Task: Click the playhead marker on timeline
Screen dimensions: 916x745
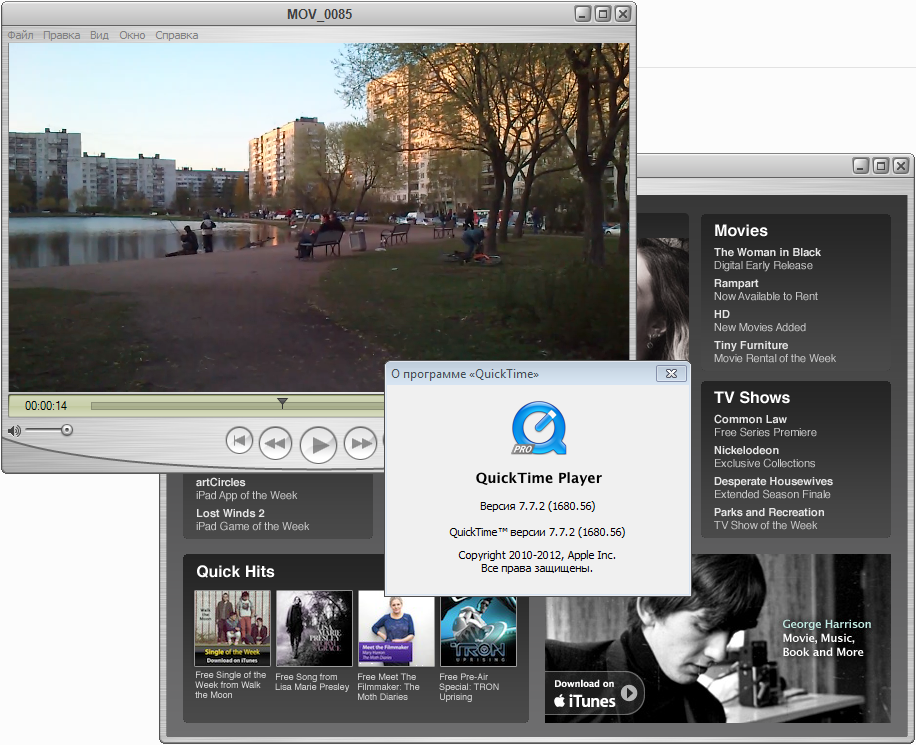Action: click(x=282, y=403)
